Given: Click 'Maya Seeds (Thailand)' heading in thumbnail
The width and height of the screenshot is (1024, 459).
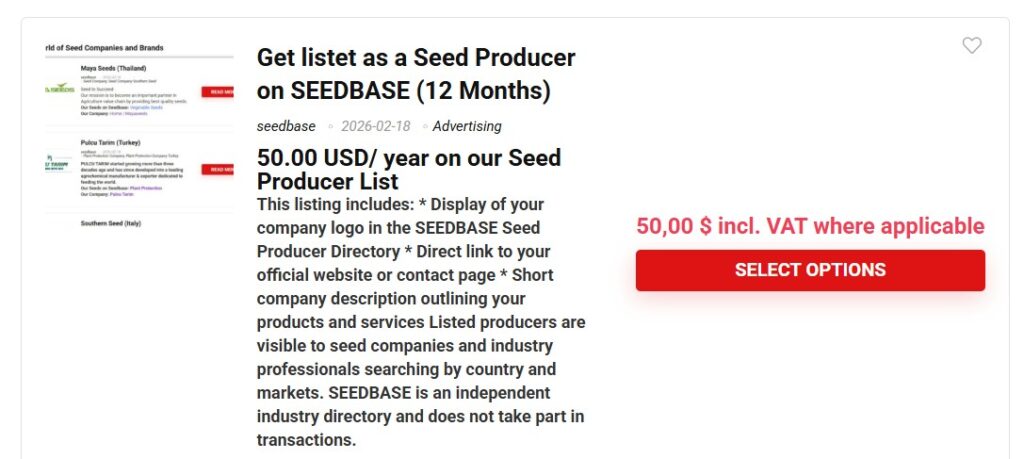Looking at the screenshot, I should coord(113,69).
